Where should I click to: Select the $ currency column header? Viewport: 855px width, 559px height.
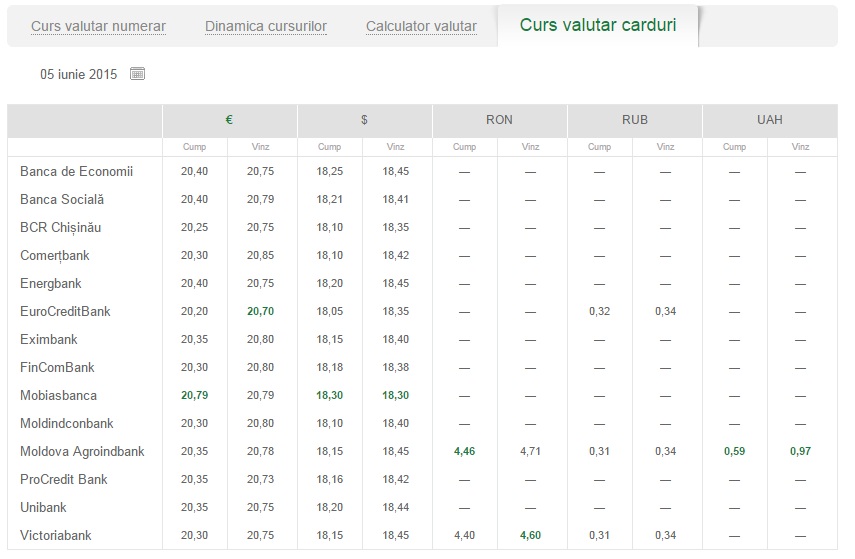(364, 120)
